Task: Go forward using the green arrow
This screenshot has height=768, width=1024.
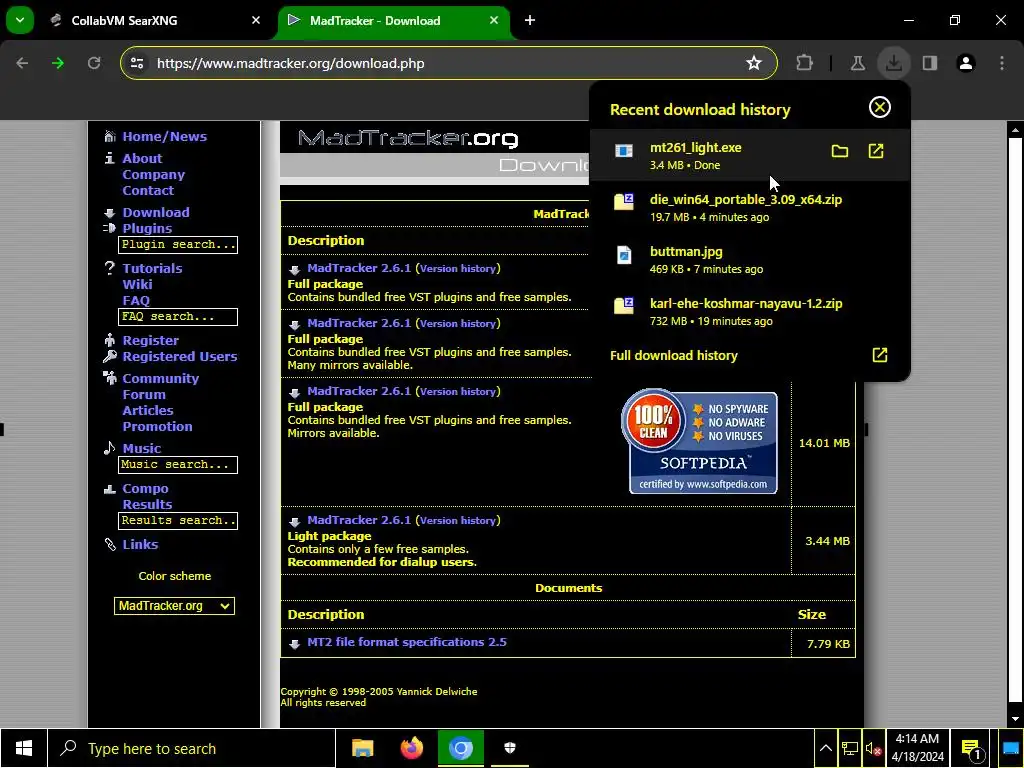Action: [x=58, y=63]
